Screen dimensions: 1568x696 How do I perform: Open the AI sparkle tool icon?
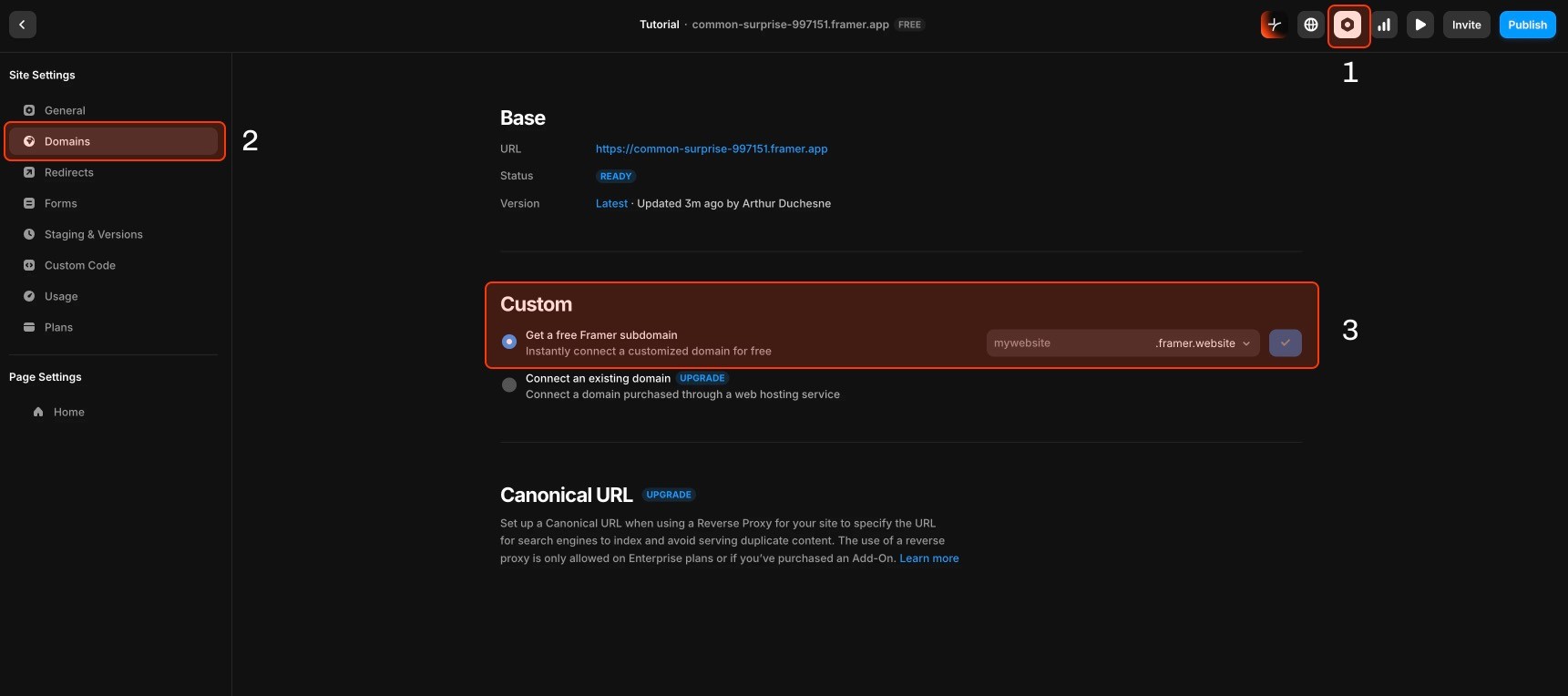(1275, 25)
